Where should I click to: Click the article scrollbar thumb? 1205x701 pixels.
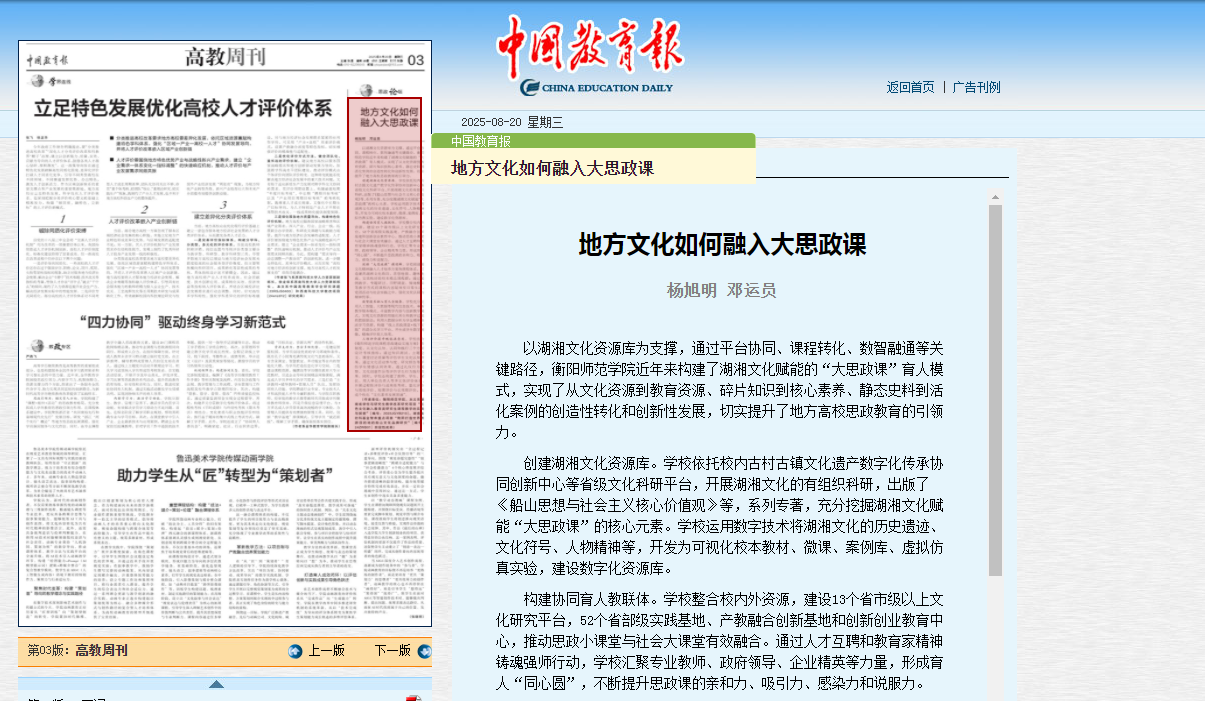995,390
